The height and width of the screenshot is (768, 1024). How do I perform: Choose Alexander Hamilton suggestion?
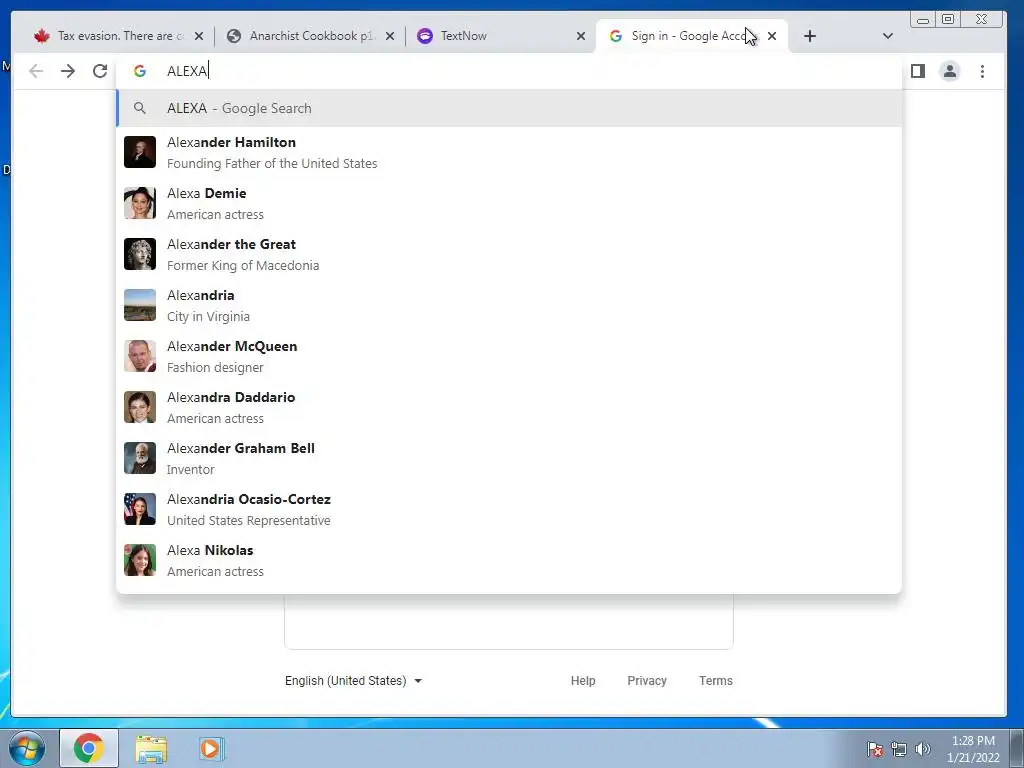click(509, 152)
